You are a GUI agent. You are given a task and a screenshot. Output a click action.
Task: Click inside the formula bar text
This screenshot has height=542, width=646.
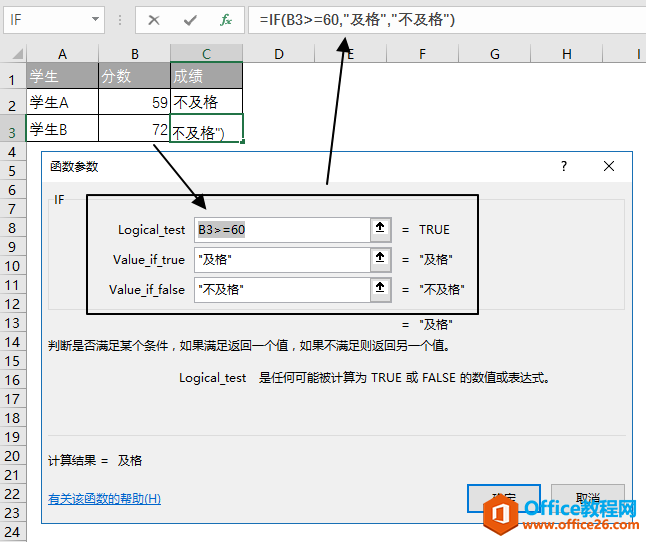[x=357, y=20]
